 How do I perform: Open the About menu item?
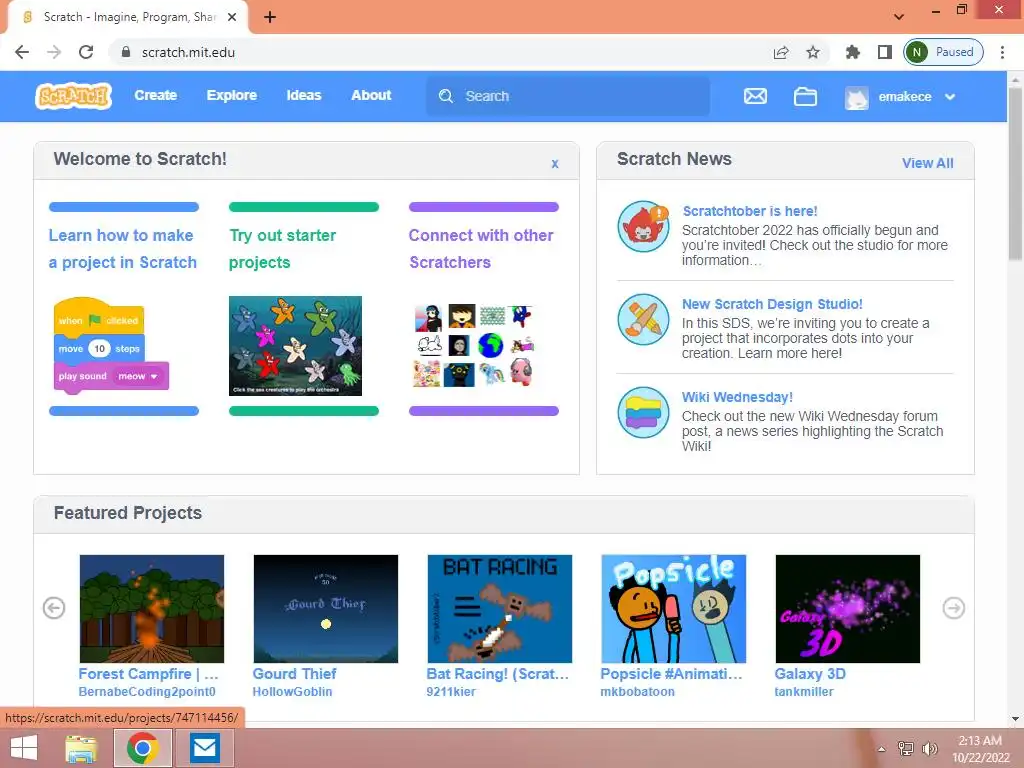[x=371, y=95]
